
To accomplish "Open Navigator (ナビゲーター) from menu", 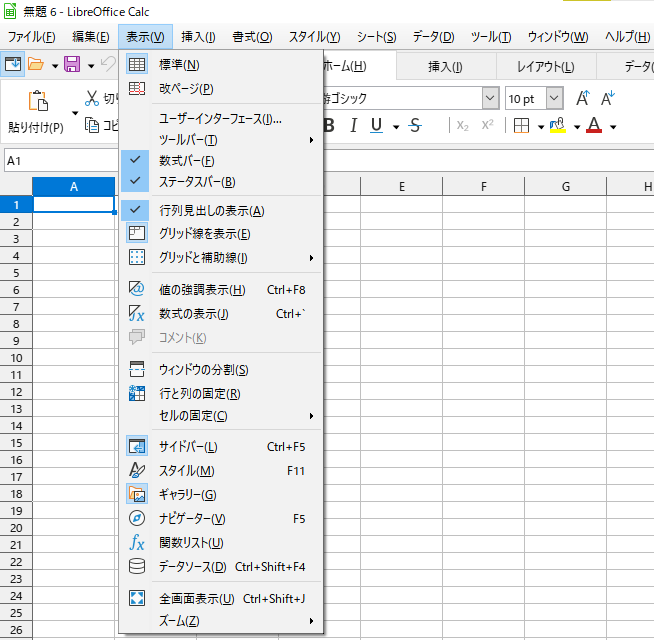I will pyautogui.click(x=221, y=519).
